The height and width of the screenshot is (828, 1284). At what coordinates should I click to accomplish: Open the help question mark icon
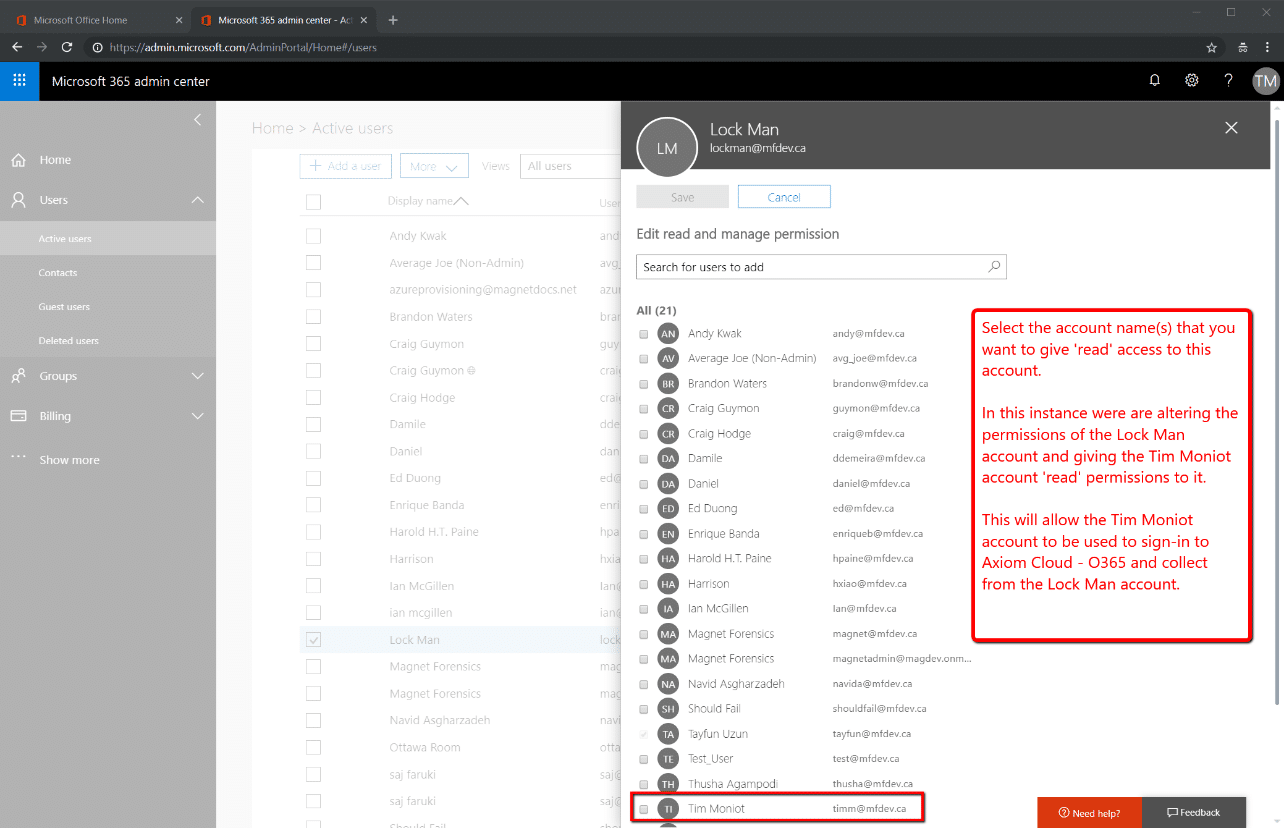click(x=1229, y=81)
